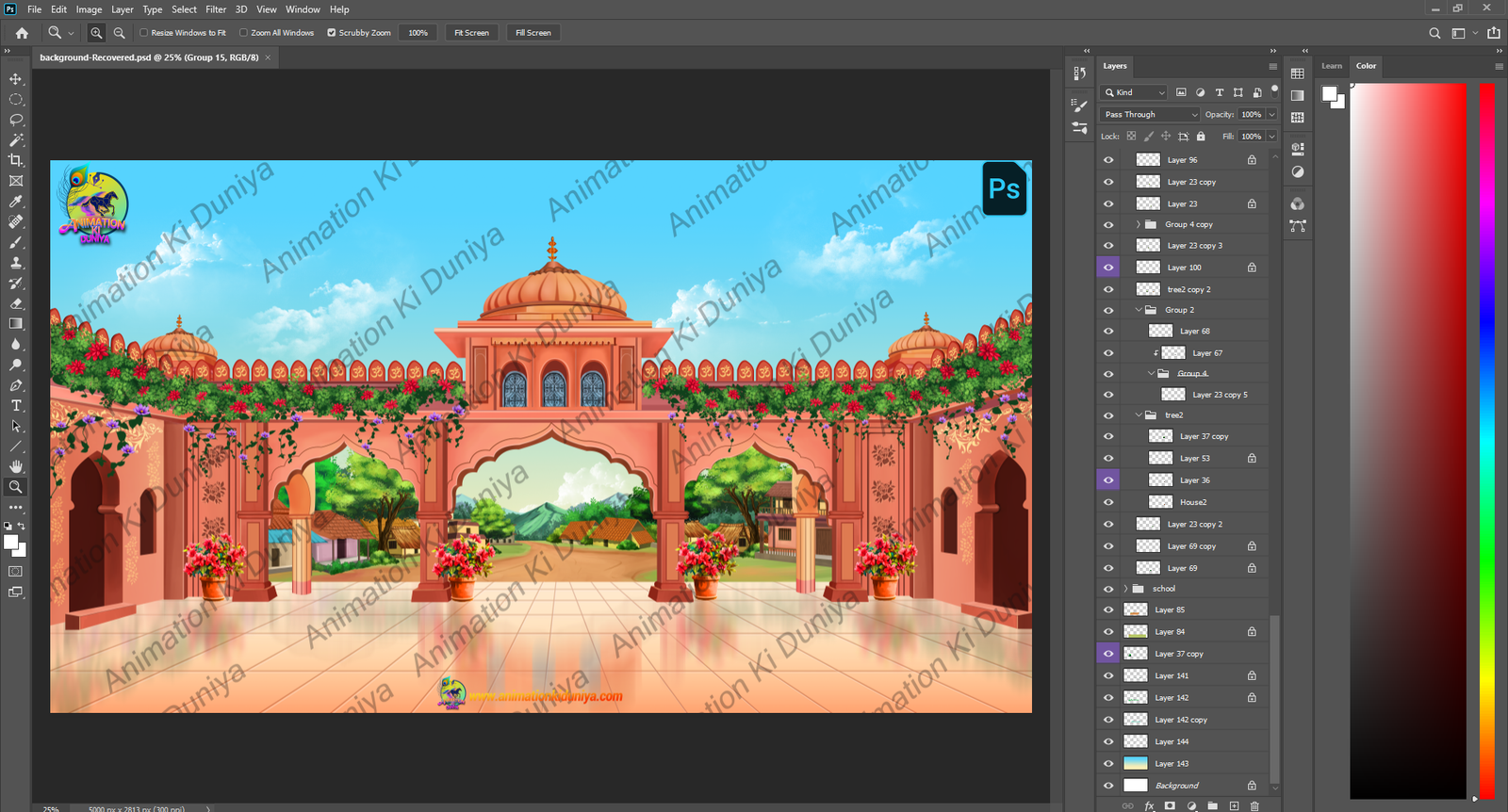
Task: Select the Horizontal Type tool
Action: tap(16, 406)
